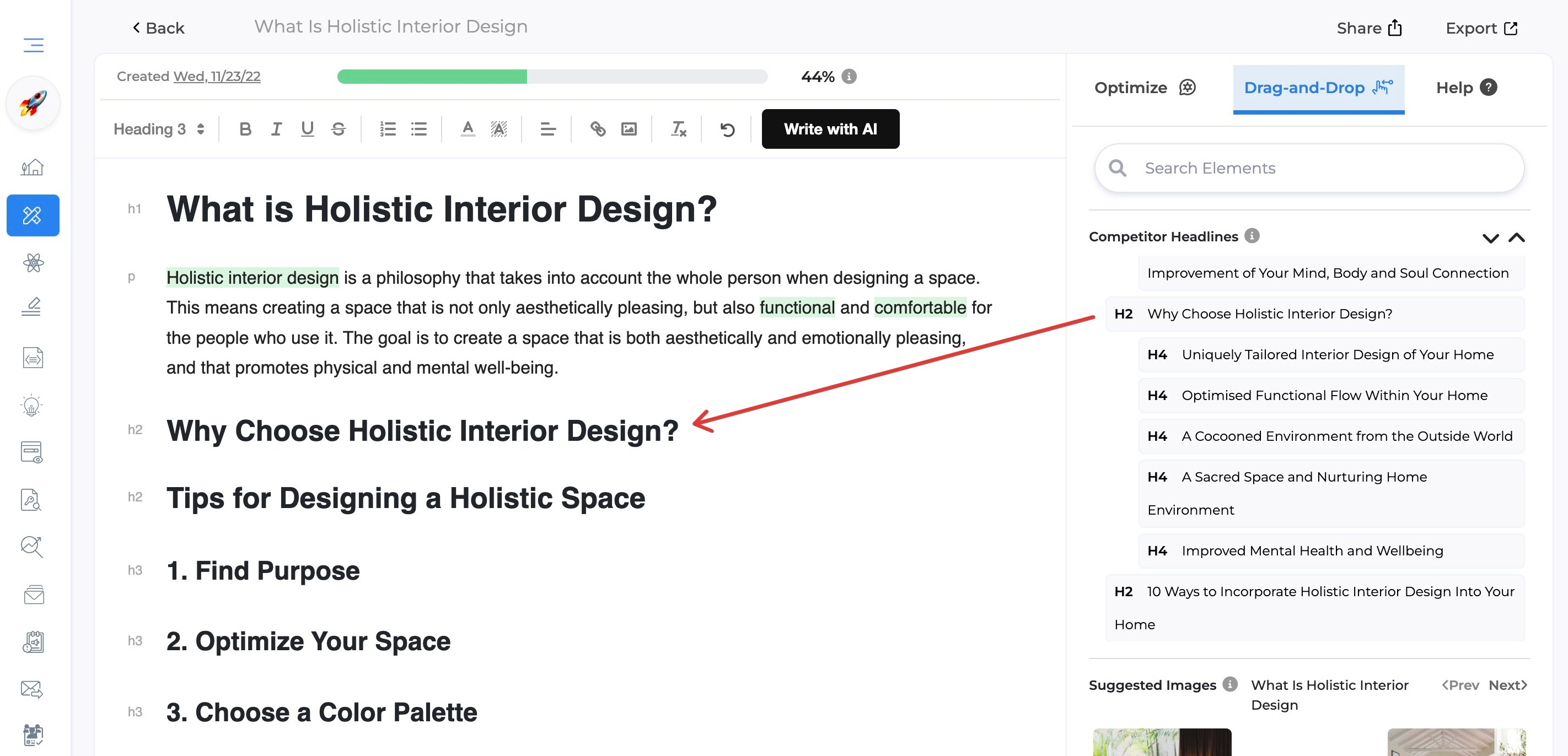Click the Share button
The height and width of the screenshot is (756, 1568).
(1369, 28)
